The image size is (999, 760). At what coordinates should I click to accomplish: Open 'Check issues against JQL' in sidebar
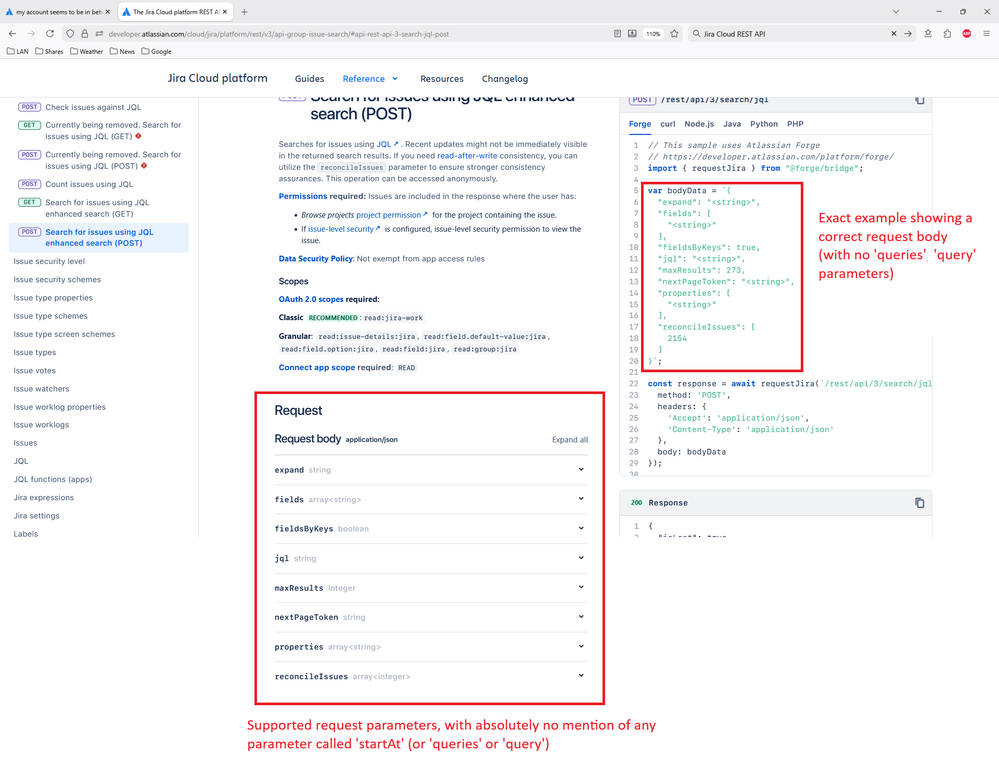93,108
